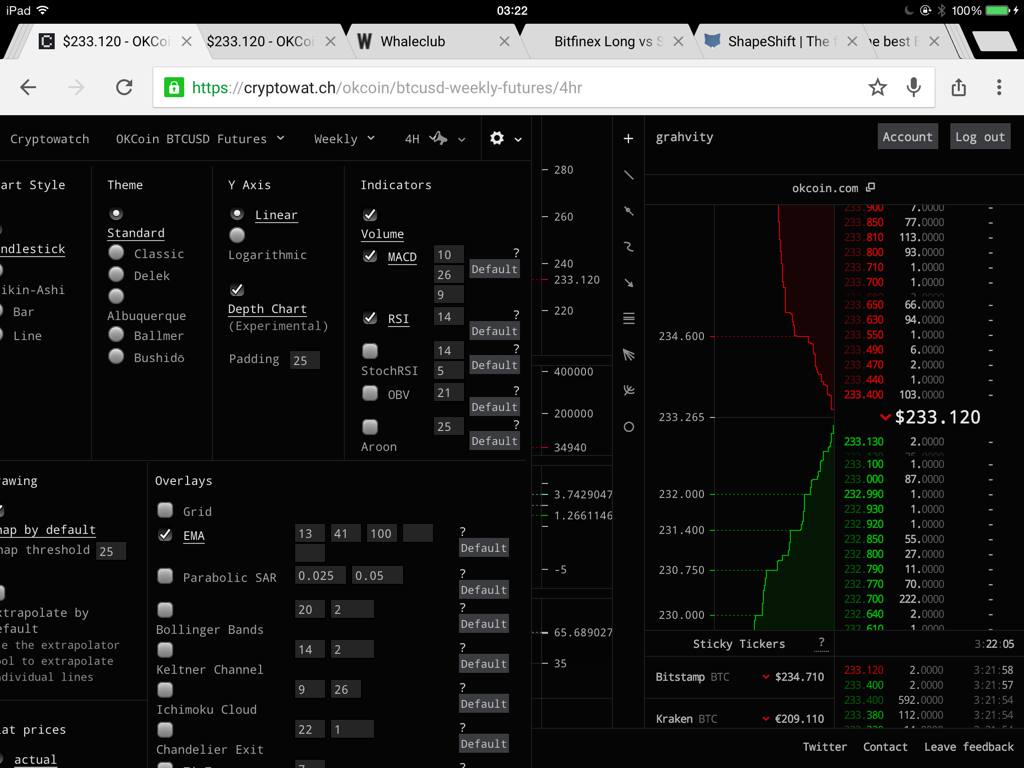Select the Bitstamp BTC sticky ticker
The image size is (1024, 768).
click(740, 677)
